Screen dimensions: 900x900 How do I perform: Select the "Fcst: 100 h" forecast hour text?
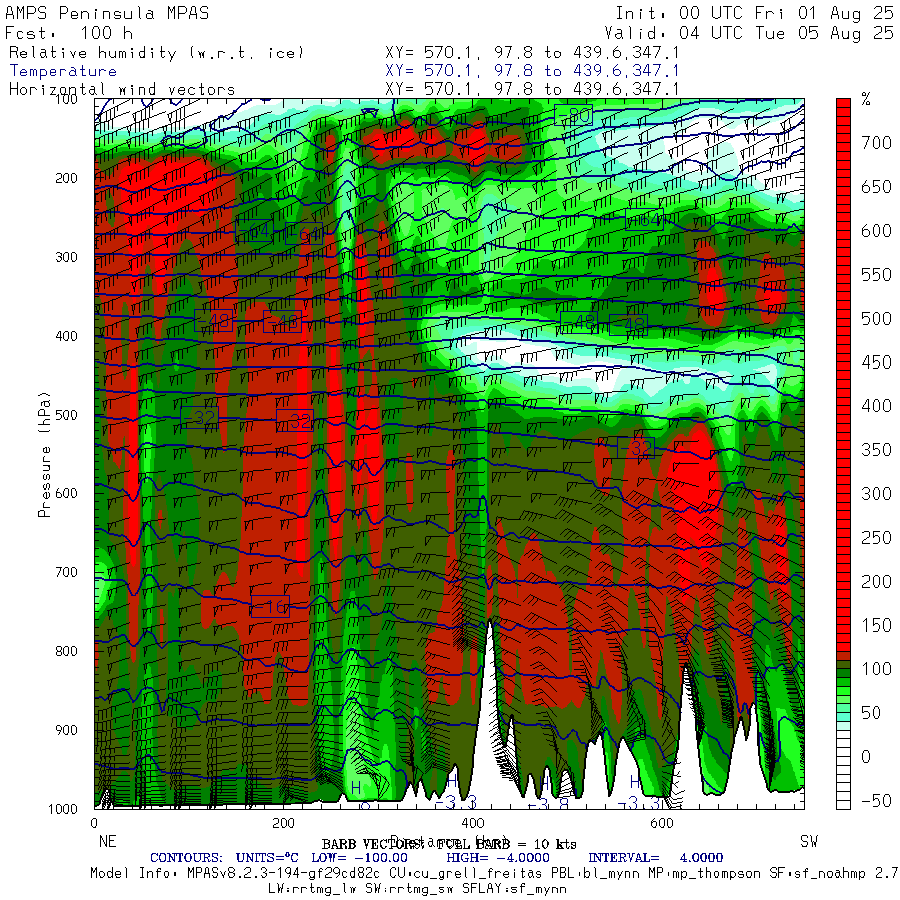click(69, 33)
